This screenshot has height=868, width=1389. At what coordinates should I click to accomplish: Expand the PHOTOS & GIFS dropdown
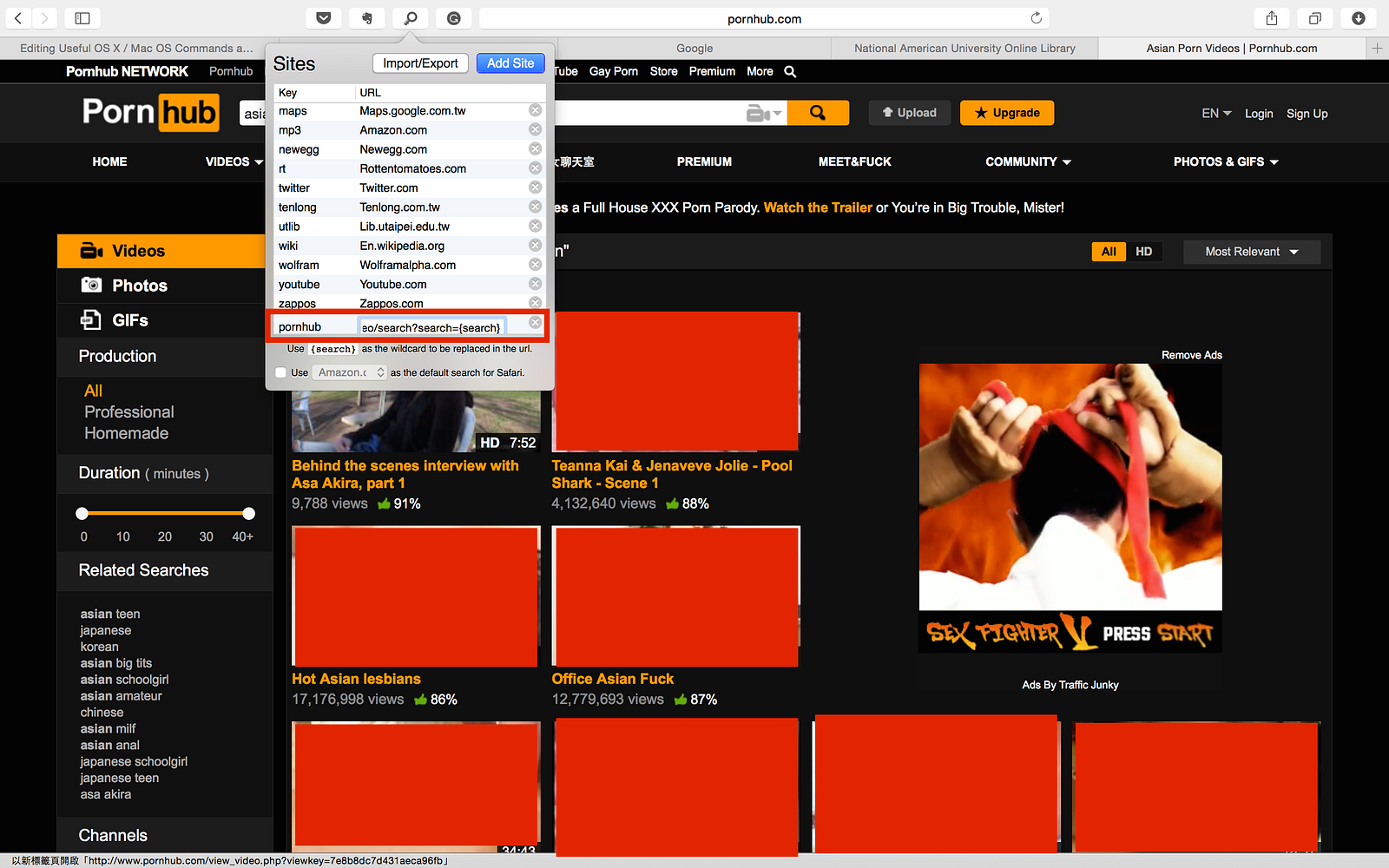pyautogui.click(x=1226, y=161)
